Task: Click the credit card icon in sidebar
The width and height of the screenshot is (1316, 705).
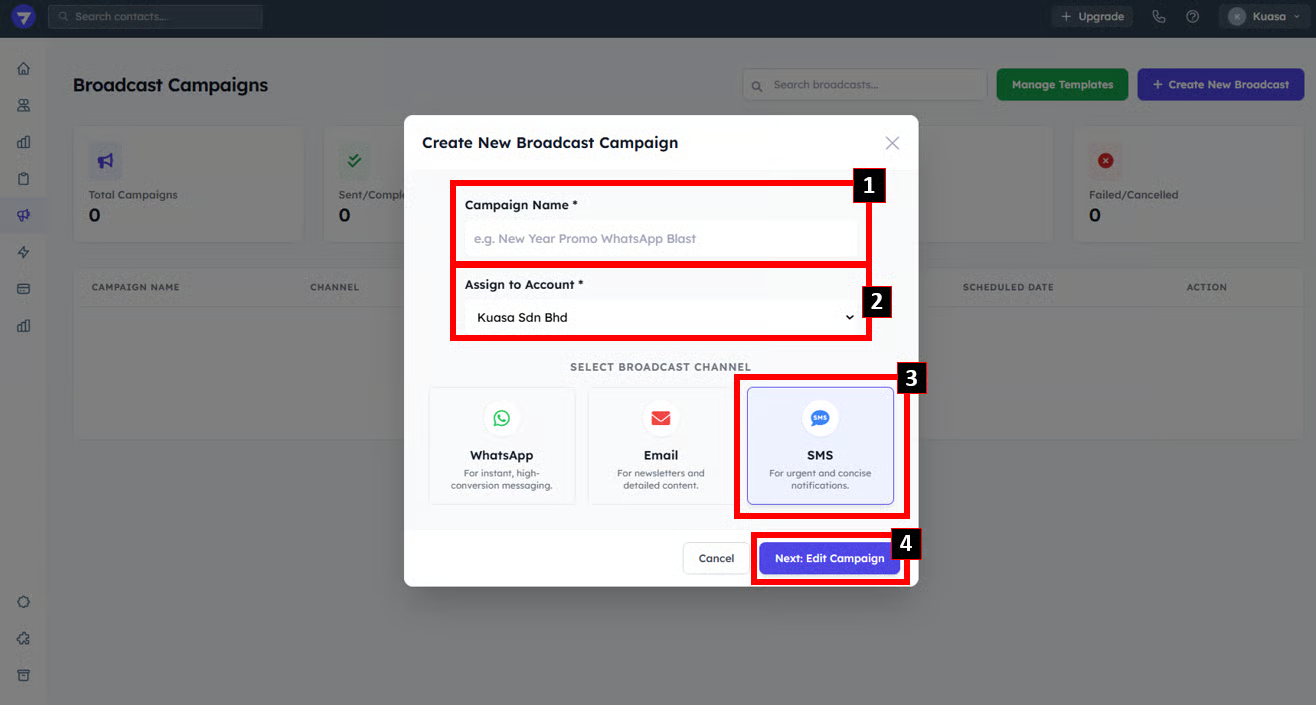Action: click(x=23, y=289)
